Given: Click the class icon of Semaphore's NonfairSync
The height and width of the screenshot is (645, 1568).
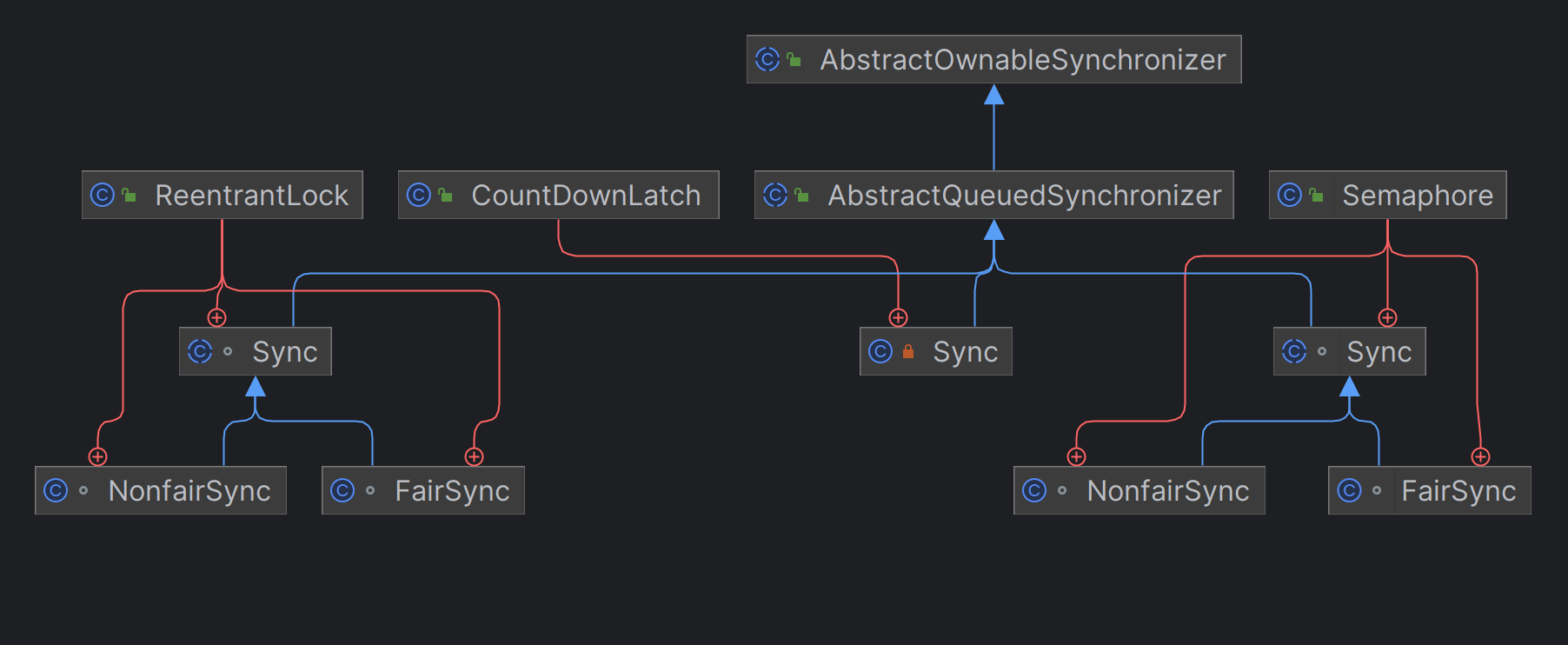Looking at the screenshot, I should click(x=1034, y=490).
